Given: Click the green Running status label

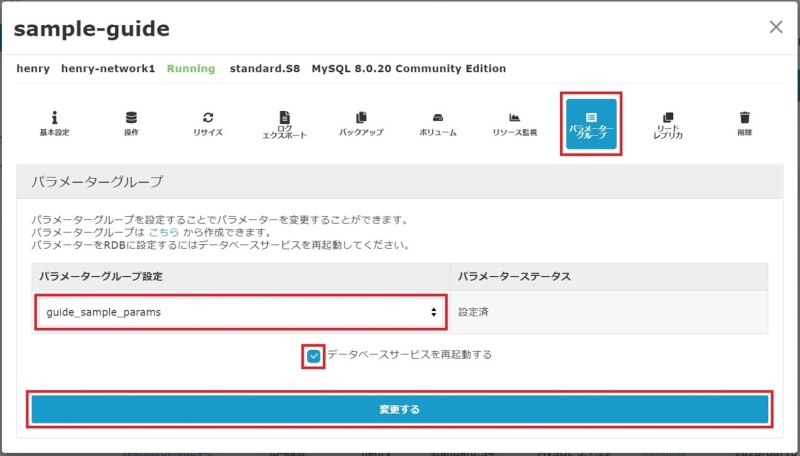Looking at the screenshot, I should pyautogui.click(x=190, y=69).
